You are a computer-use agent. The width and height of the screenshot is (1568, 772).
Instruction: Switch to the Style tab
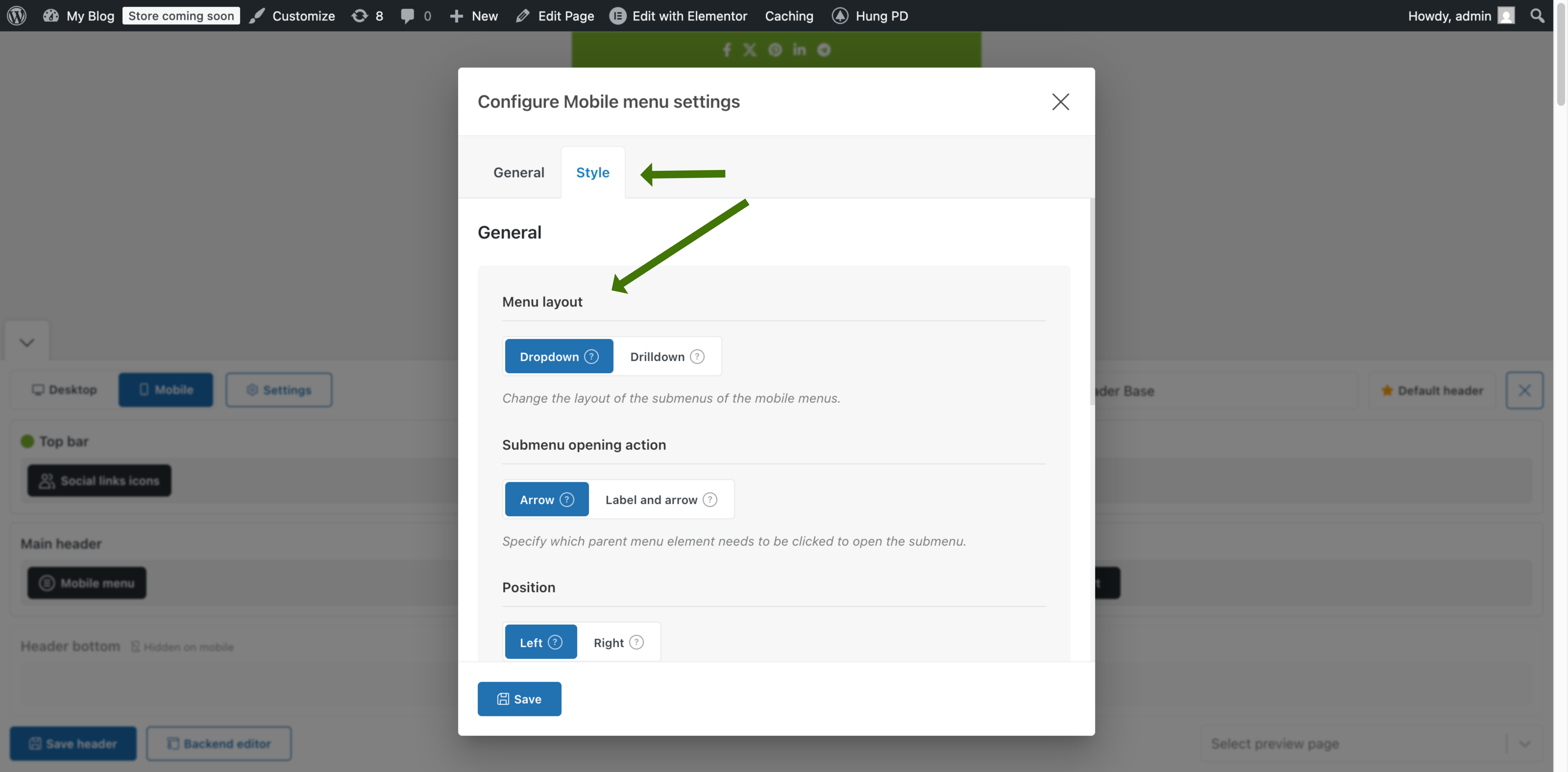[x=593, y=172]
